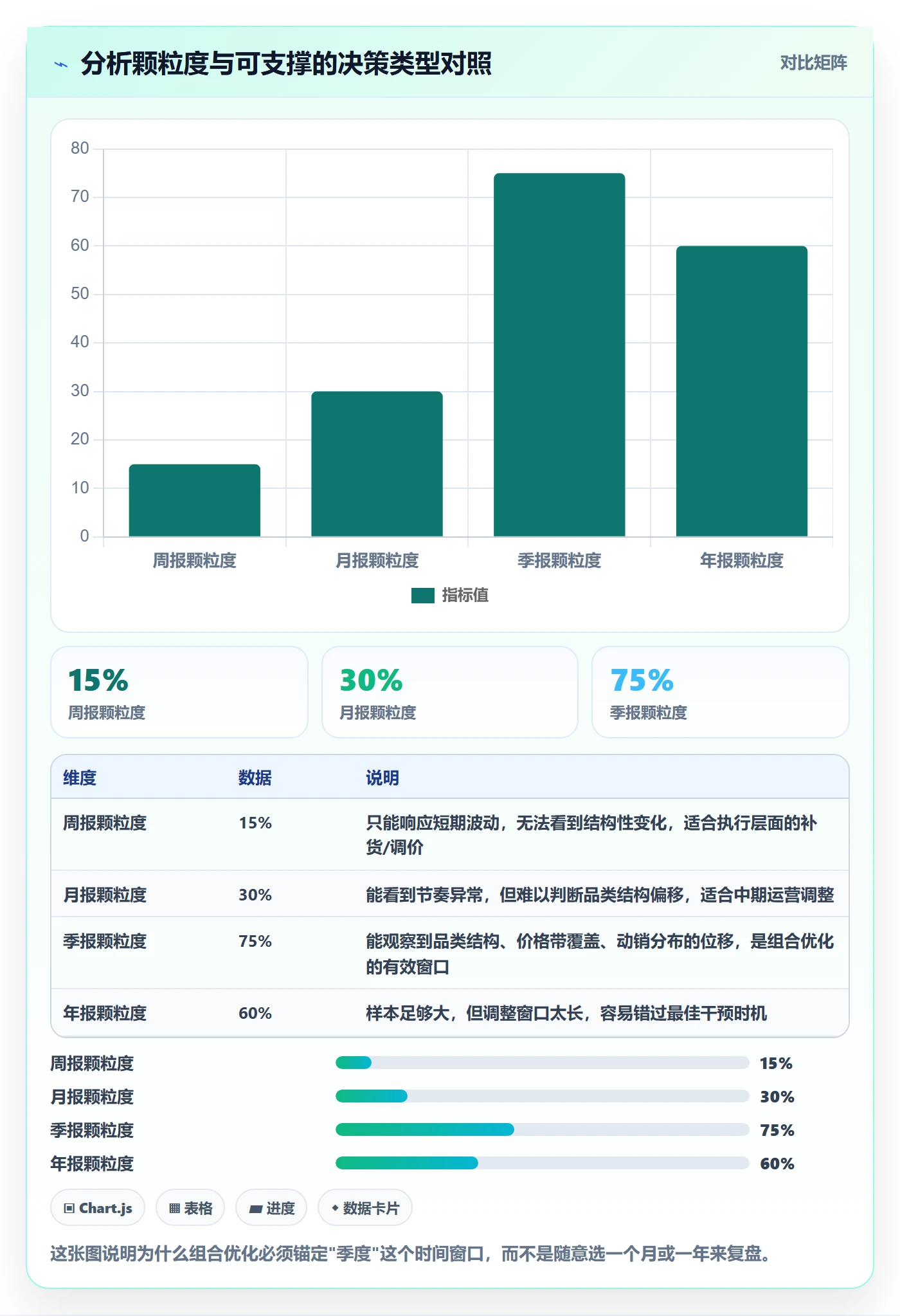Image resolution: width=900 pixels, height=1316 pixels.
Task: Click the bar icon on the 进度 chip
Action: tap(255, 1209)
